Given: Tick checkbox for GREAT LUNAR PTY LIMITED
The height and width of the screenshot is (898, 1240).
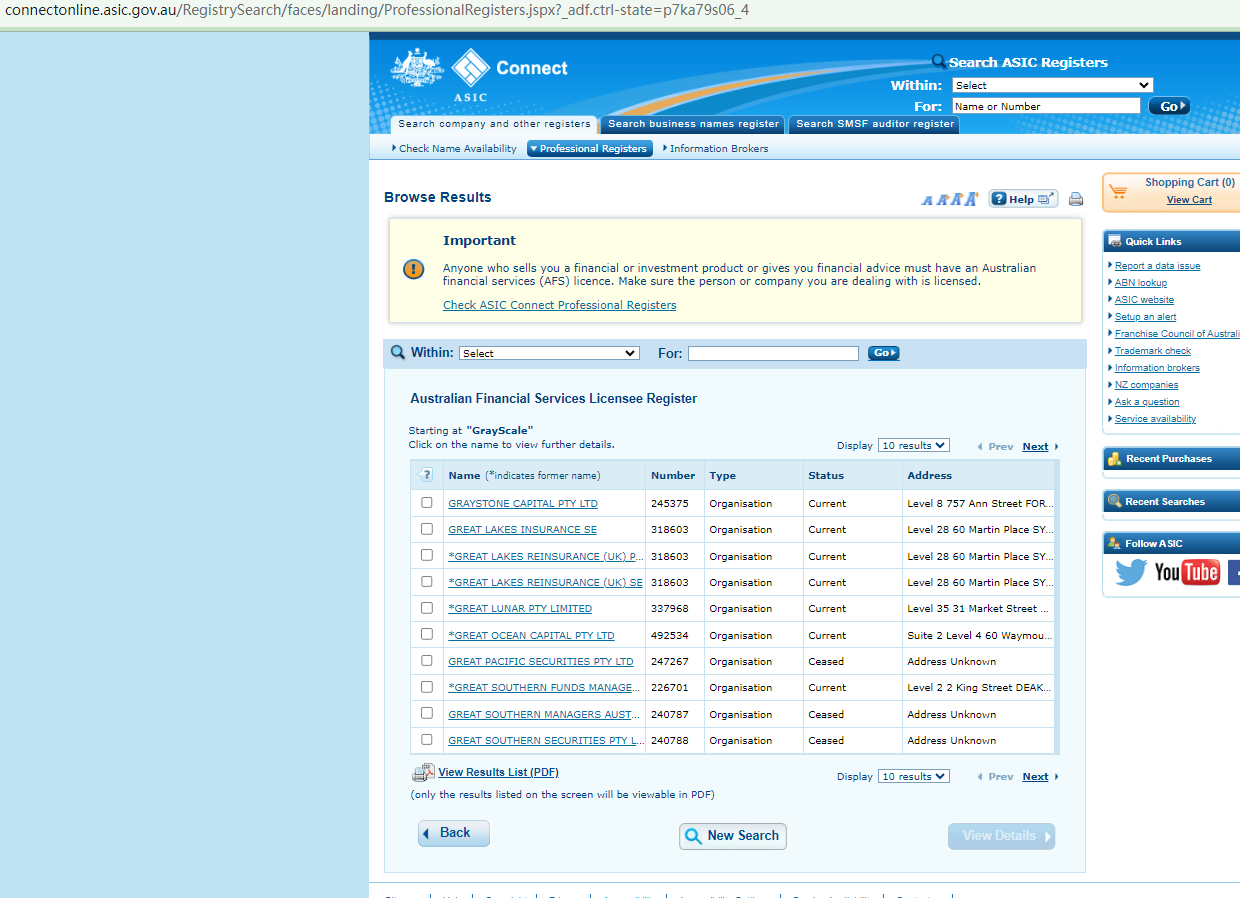Looking at the screenshot, I should [427, 607].
